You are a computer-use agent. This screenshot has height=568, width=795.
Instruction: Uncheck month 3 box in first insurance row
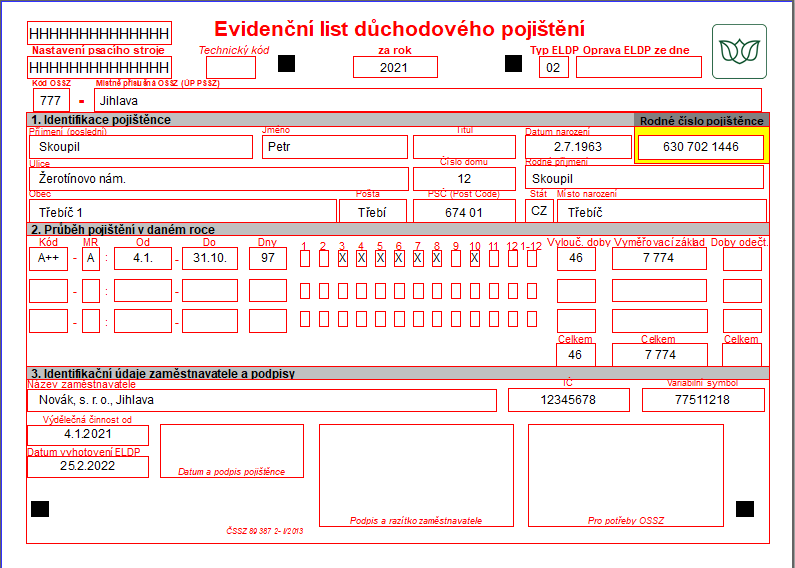click(x=343, y=259)
